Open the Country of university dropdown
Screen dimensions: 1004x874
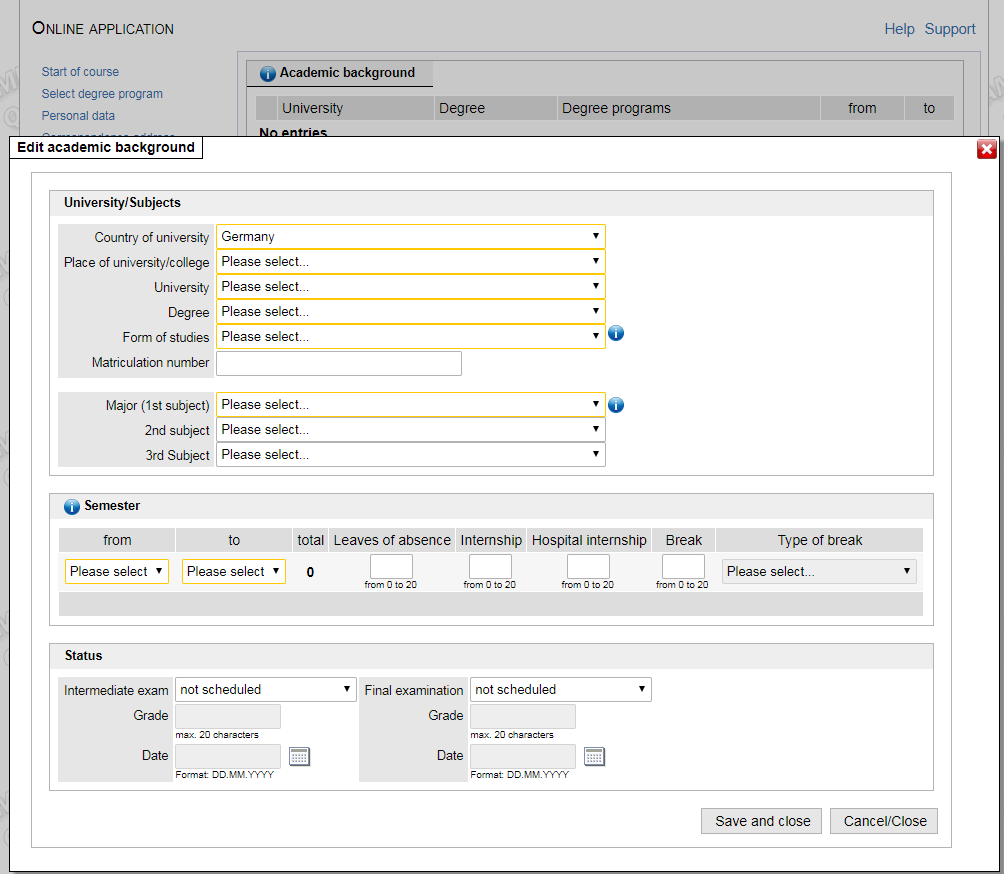tap(410, 236)
